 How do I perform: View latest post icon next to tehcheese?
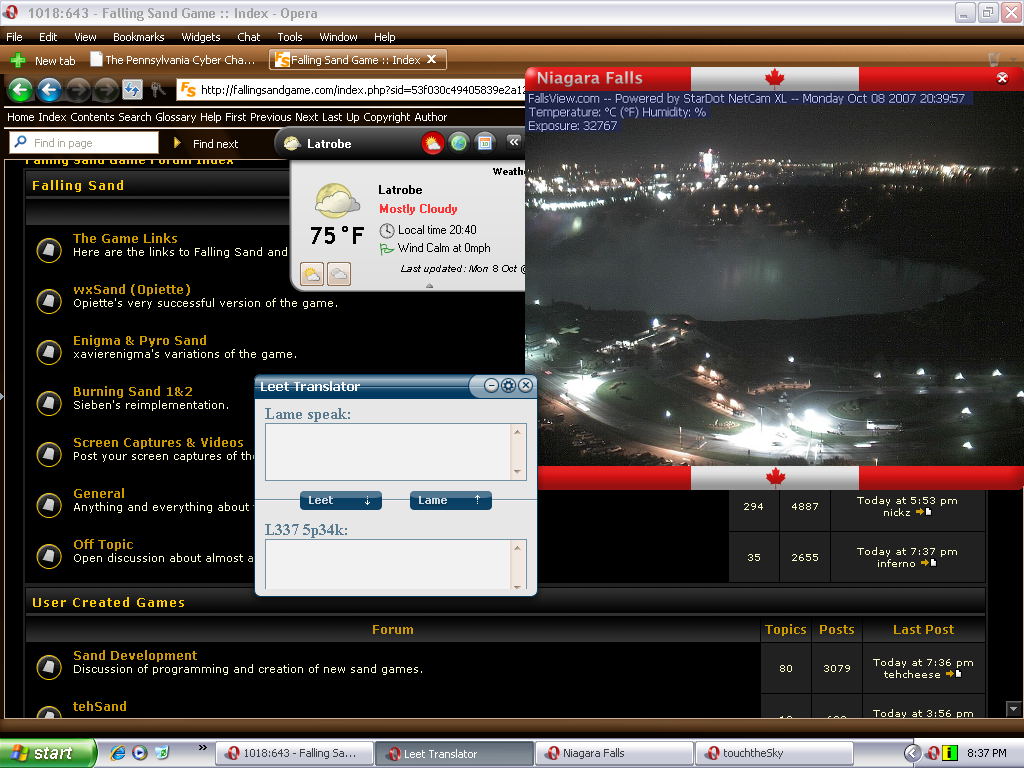point(953,675)
